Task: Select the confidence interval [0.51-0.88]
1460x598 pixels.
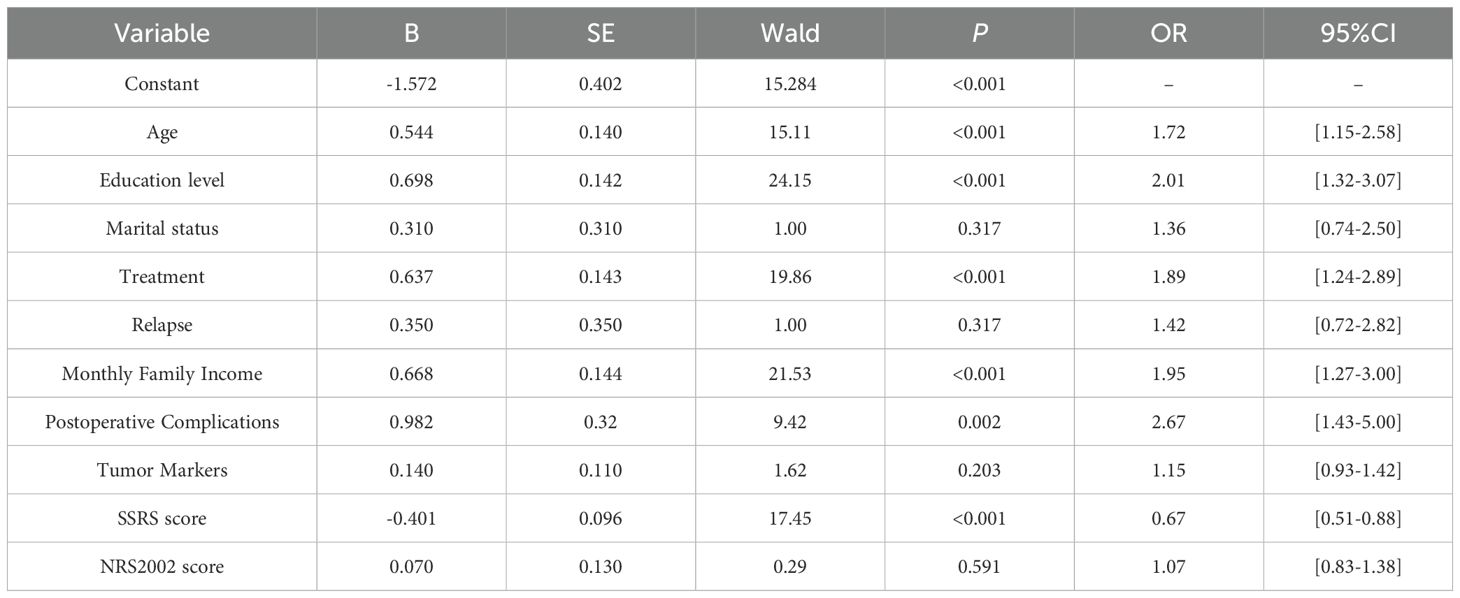Action: (1357, 519)
